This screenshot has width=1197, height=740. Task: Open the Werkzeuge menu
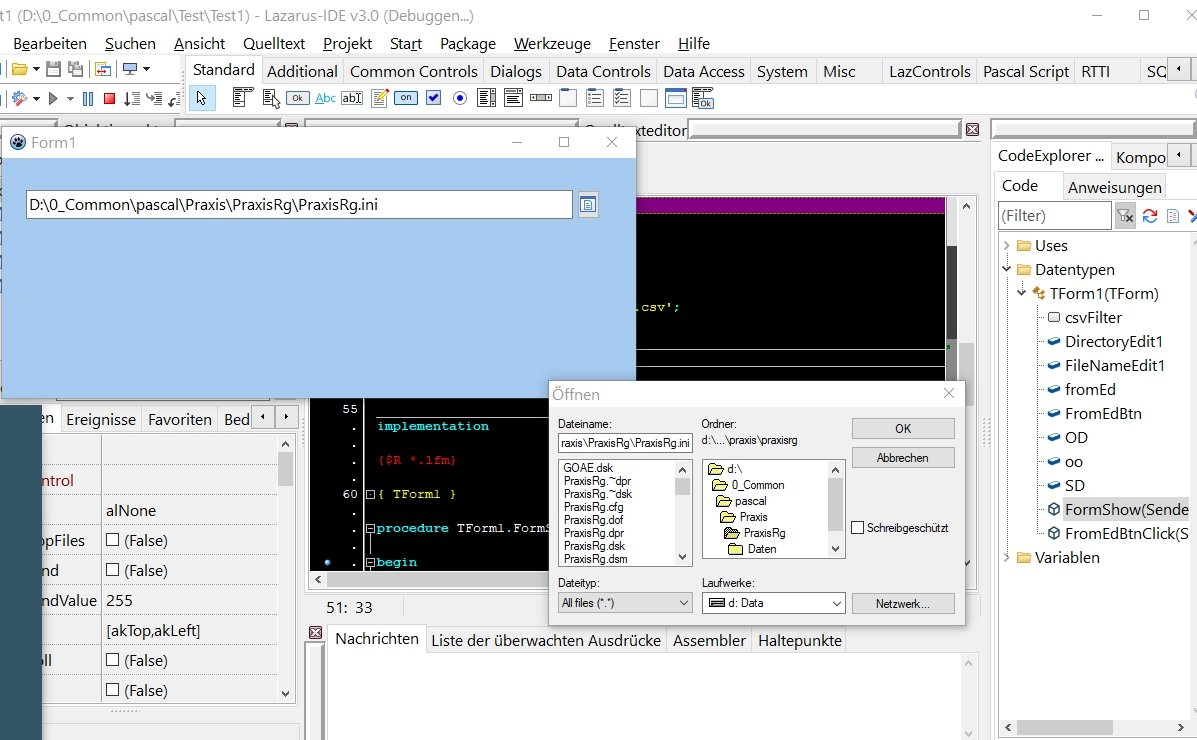pyautogui.click(x=552, y=44)
